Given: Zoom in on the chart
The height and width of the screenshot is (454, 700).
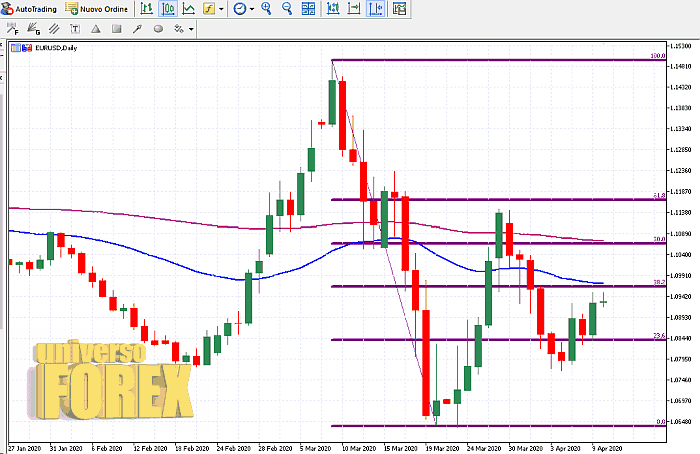Looking at the screenshot, I should (267, 8).
